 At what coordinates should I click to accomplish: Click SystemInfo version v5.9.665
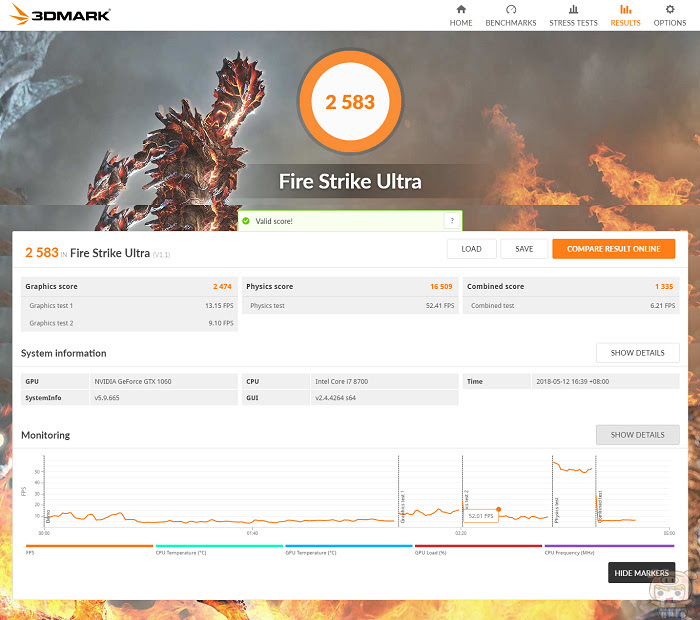point(107,397)
